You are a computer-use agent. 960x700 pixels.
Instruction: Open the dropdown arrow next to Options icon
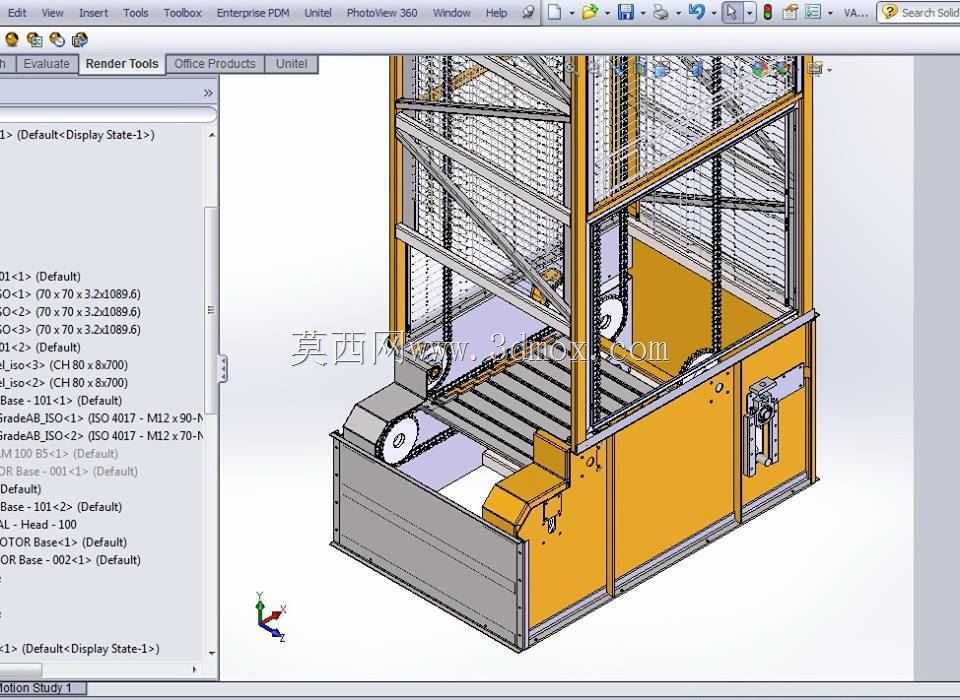click(x=830, y=13)
